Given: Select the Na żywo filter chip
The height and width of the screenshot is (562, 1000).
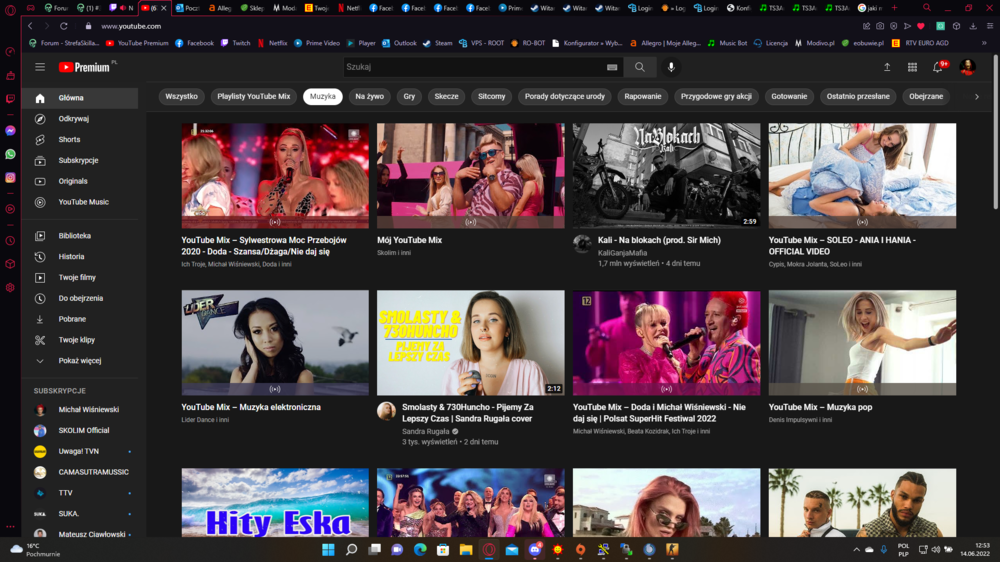Looking at the screenshot, I should [370, 96].
